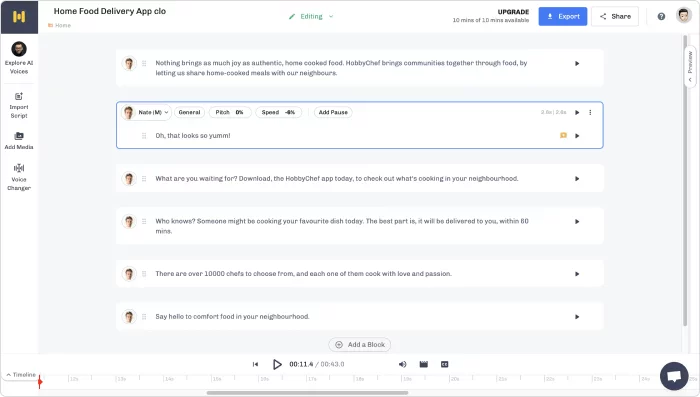Open Explore AI Voices

coord(19,58)
